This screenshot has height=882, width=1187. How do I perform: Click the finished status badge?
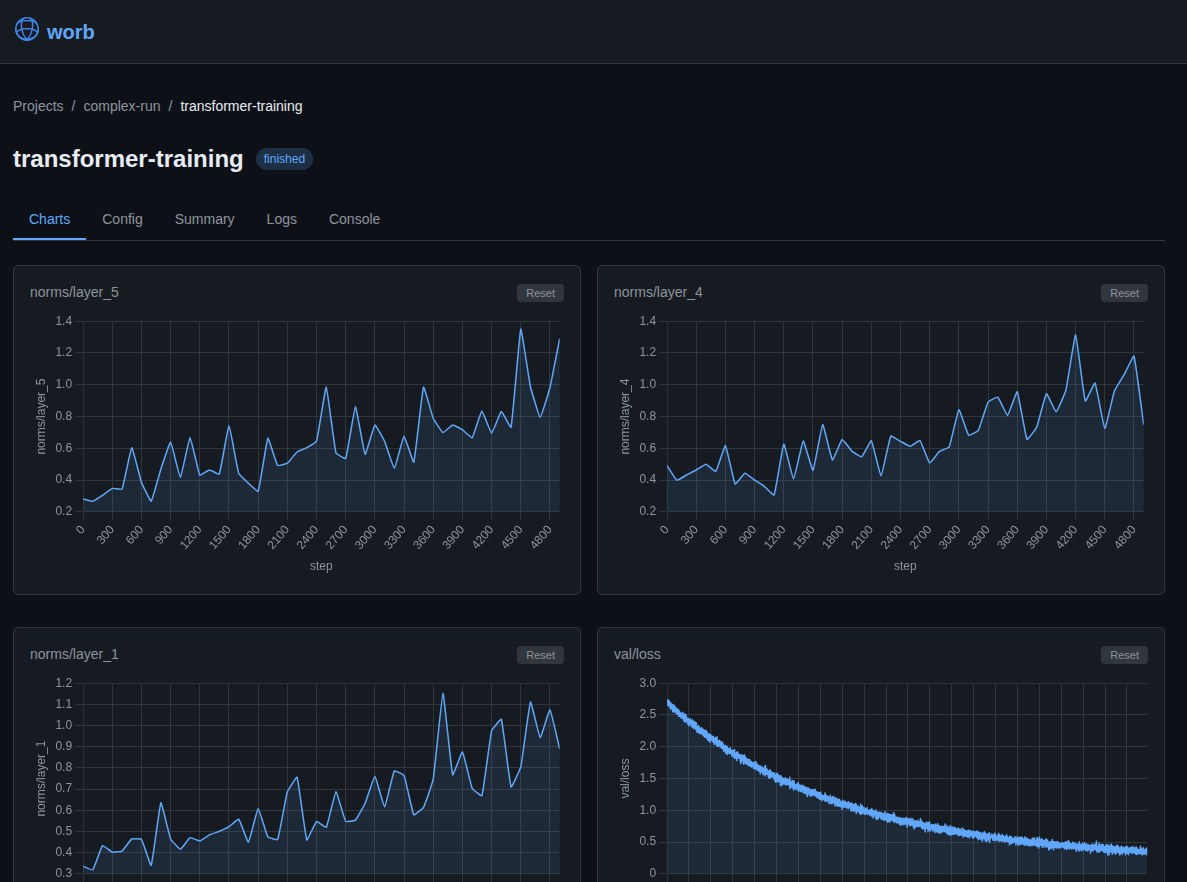(284, 159)
